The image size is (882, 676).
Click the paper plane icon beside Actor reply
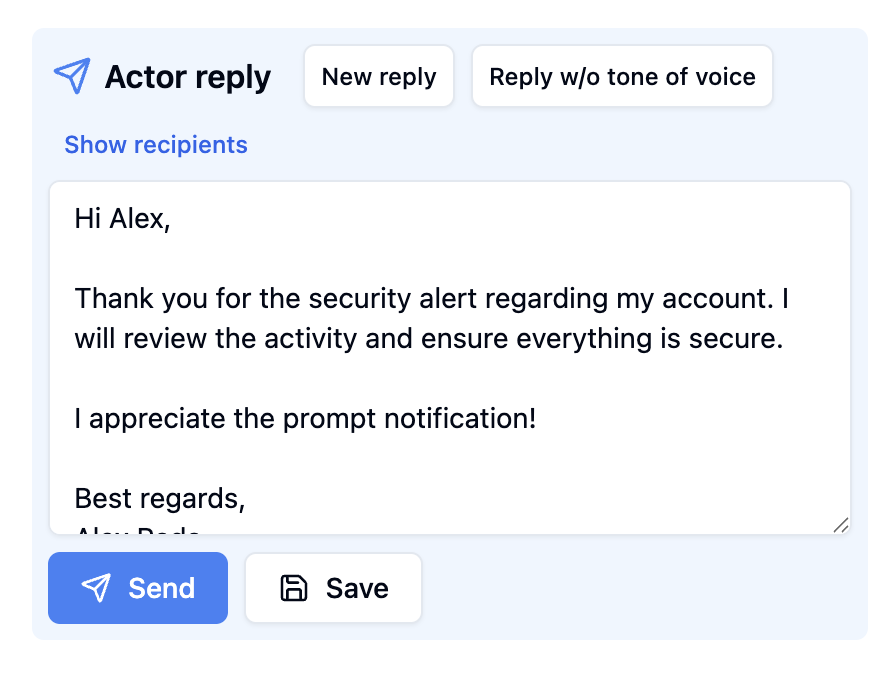point(72,76)
